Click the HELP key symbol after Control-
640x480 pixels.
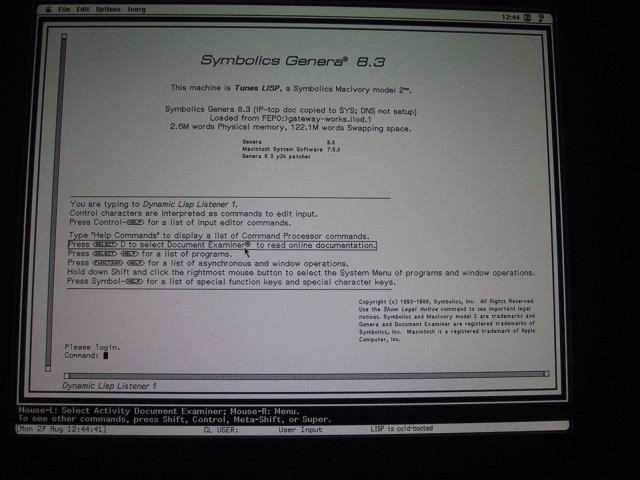pos(135,222)
